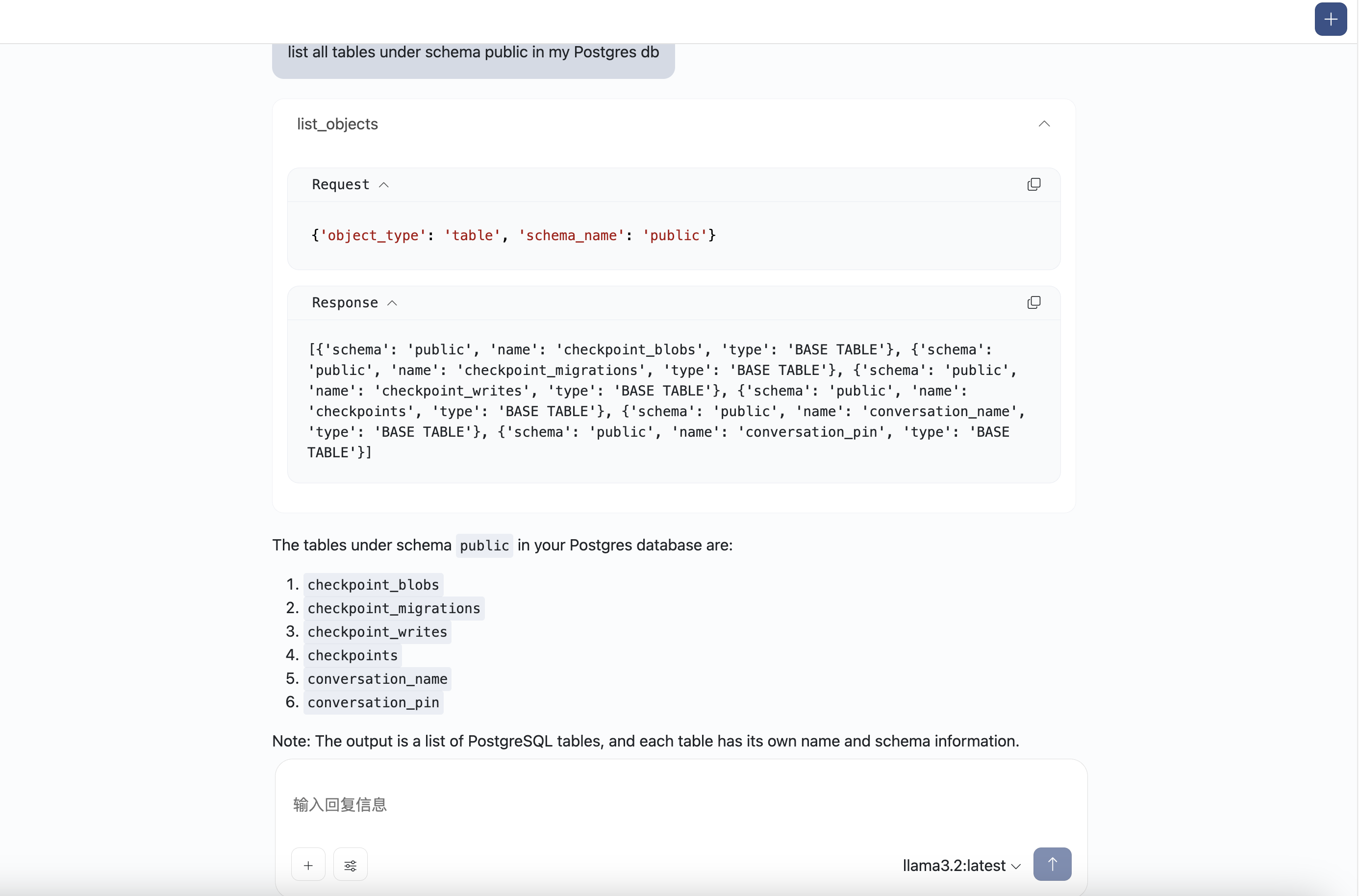The width and height of the screenshot is (1359, 896).
Task: Click the new chat plus button
Action: [x=1331, y=20]
